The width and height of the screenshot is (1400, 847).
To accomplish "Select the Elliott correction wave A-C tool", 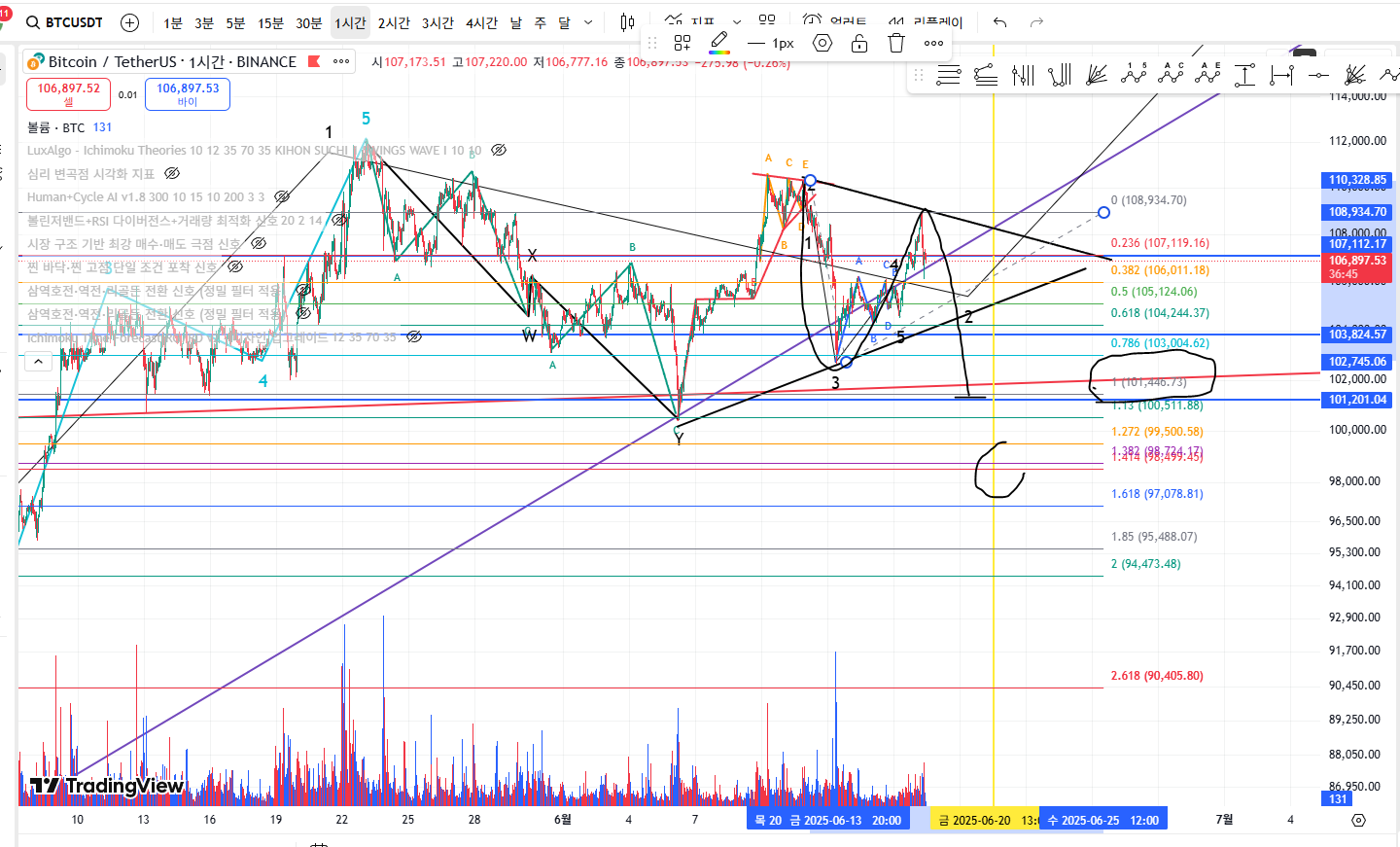I will (1171, 75).
